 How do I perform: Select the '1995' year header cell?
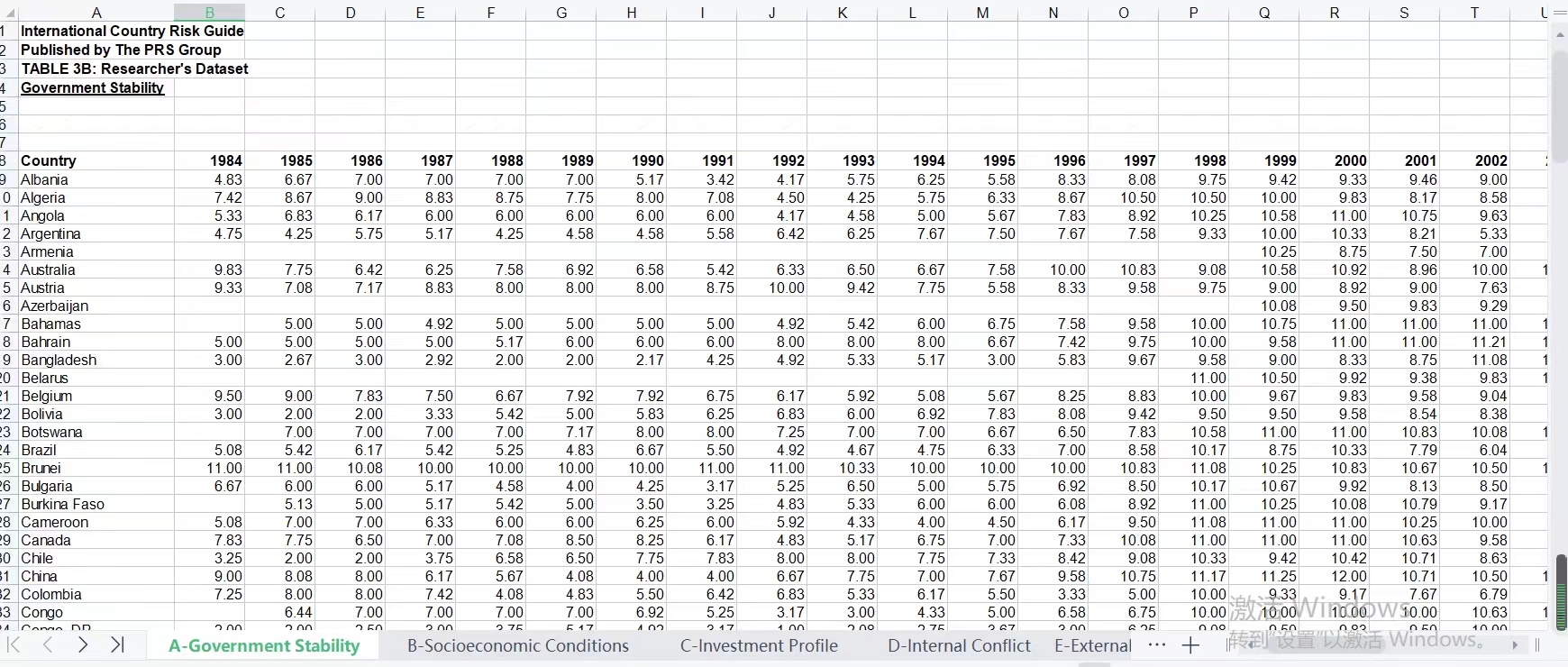[983, 160]
